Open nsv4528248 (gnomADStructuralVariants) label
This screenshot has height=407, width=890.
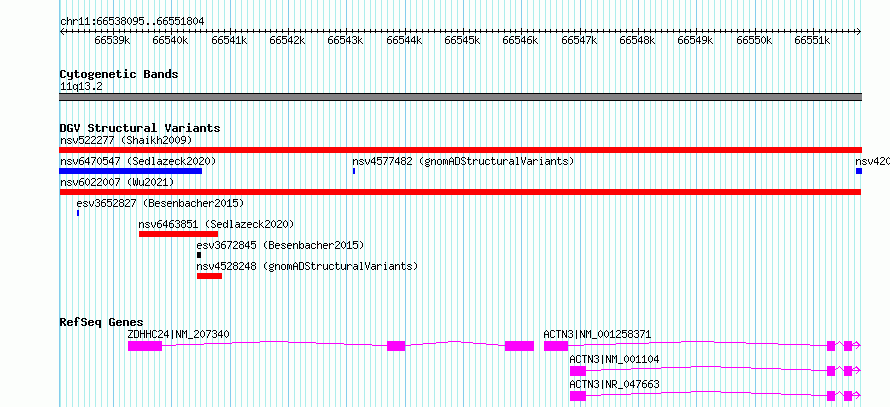click(x=307, y=266)
